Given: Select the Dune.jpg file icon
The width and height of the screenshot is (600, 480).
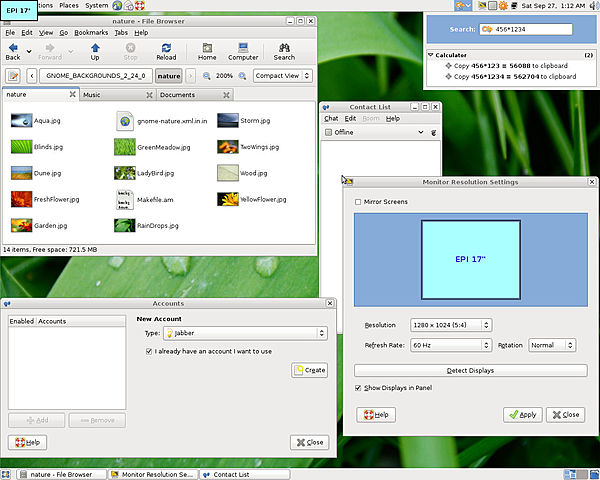Looking at the screenshot, I should [21, 173].
